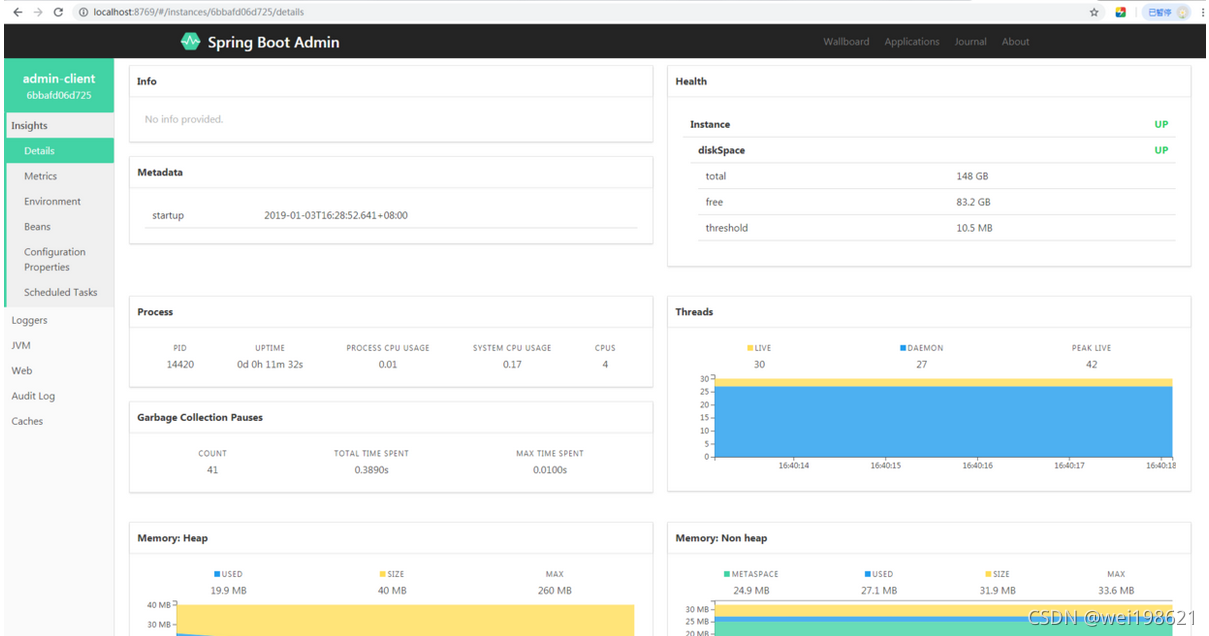Viewport: 1209px width, 636px height.
Task: Open Scheduled Tasks in the sidebar
Action: 59,292
